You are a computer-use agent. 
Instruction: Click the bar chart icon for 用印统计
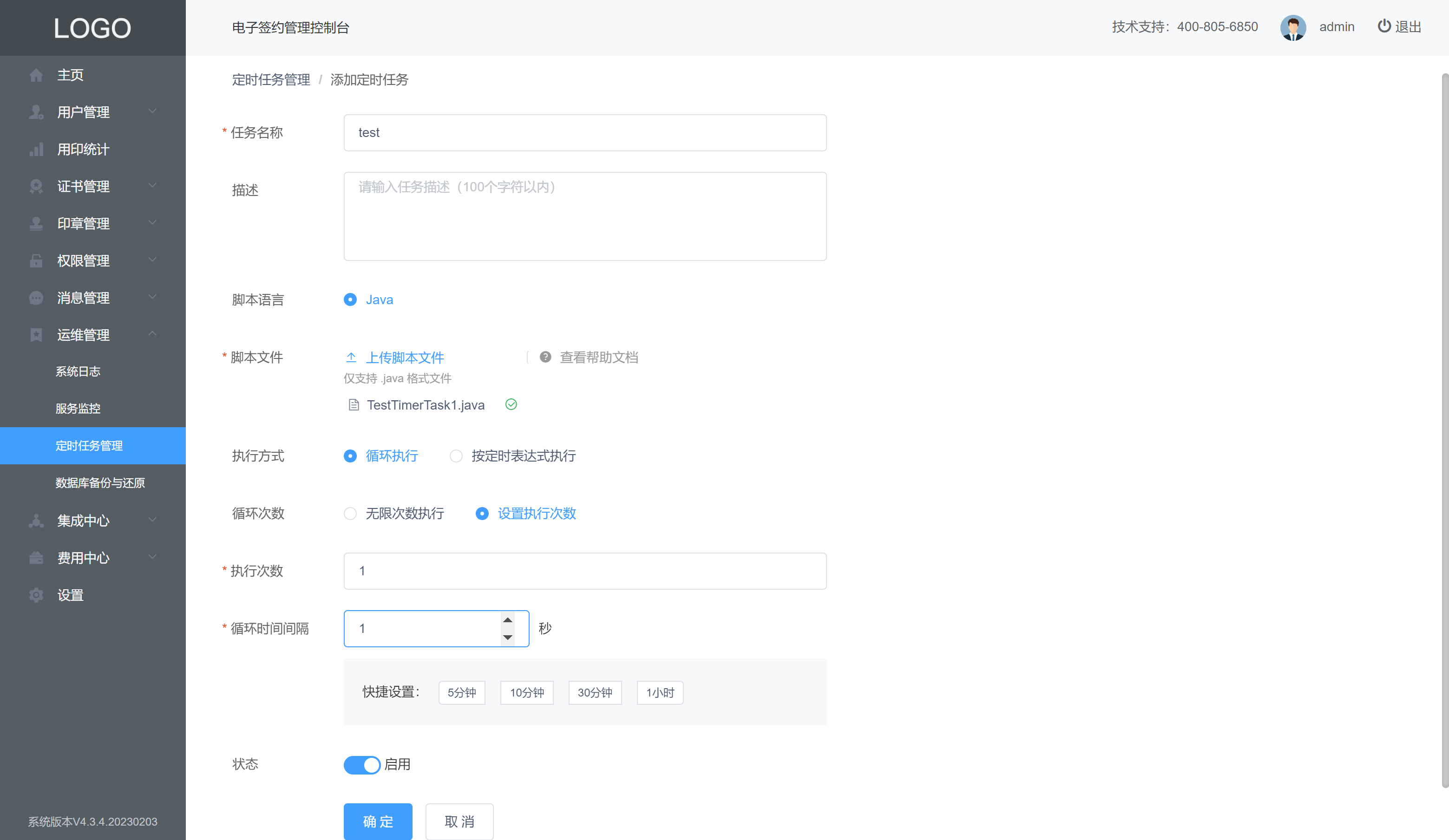click(36, 150)
